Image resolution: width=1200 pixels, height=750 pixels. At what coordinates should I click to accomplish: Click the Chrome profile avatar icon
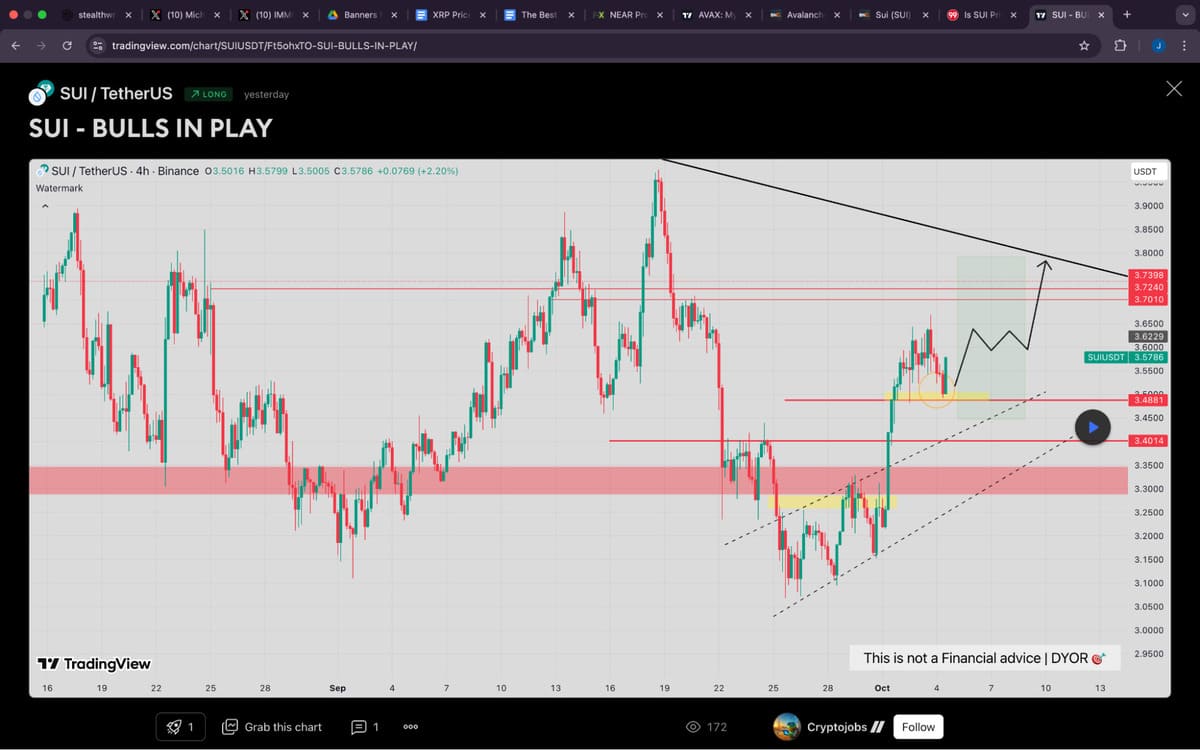[1158, 46]
